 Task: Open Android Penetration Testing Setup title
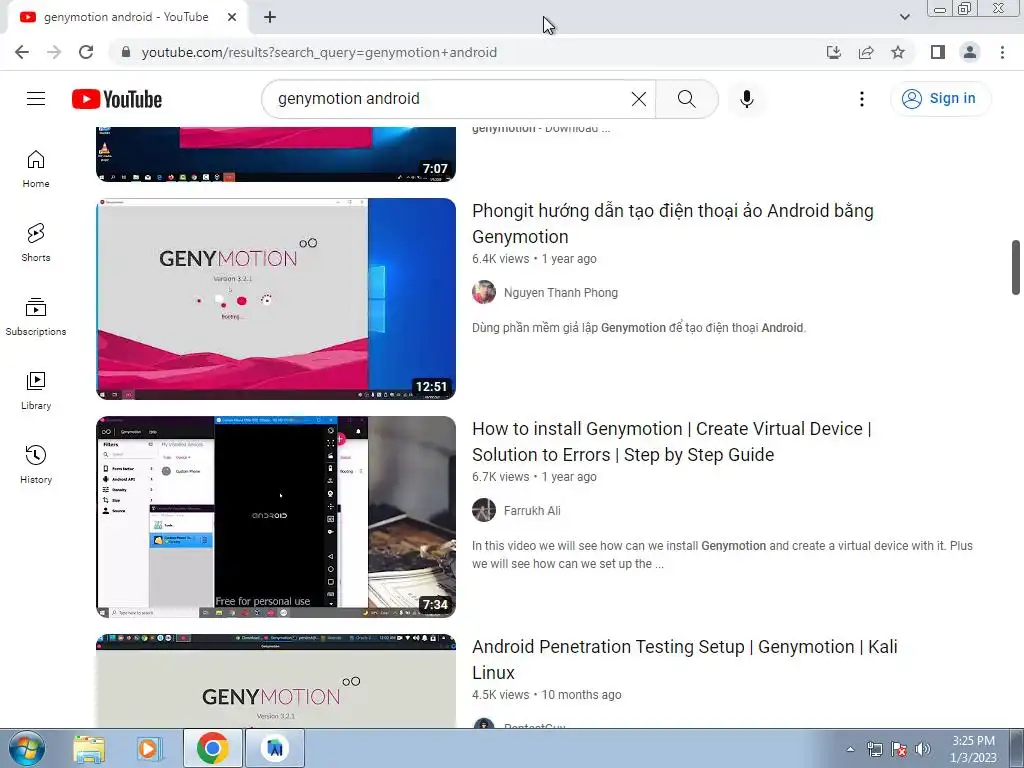point(684,660)
